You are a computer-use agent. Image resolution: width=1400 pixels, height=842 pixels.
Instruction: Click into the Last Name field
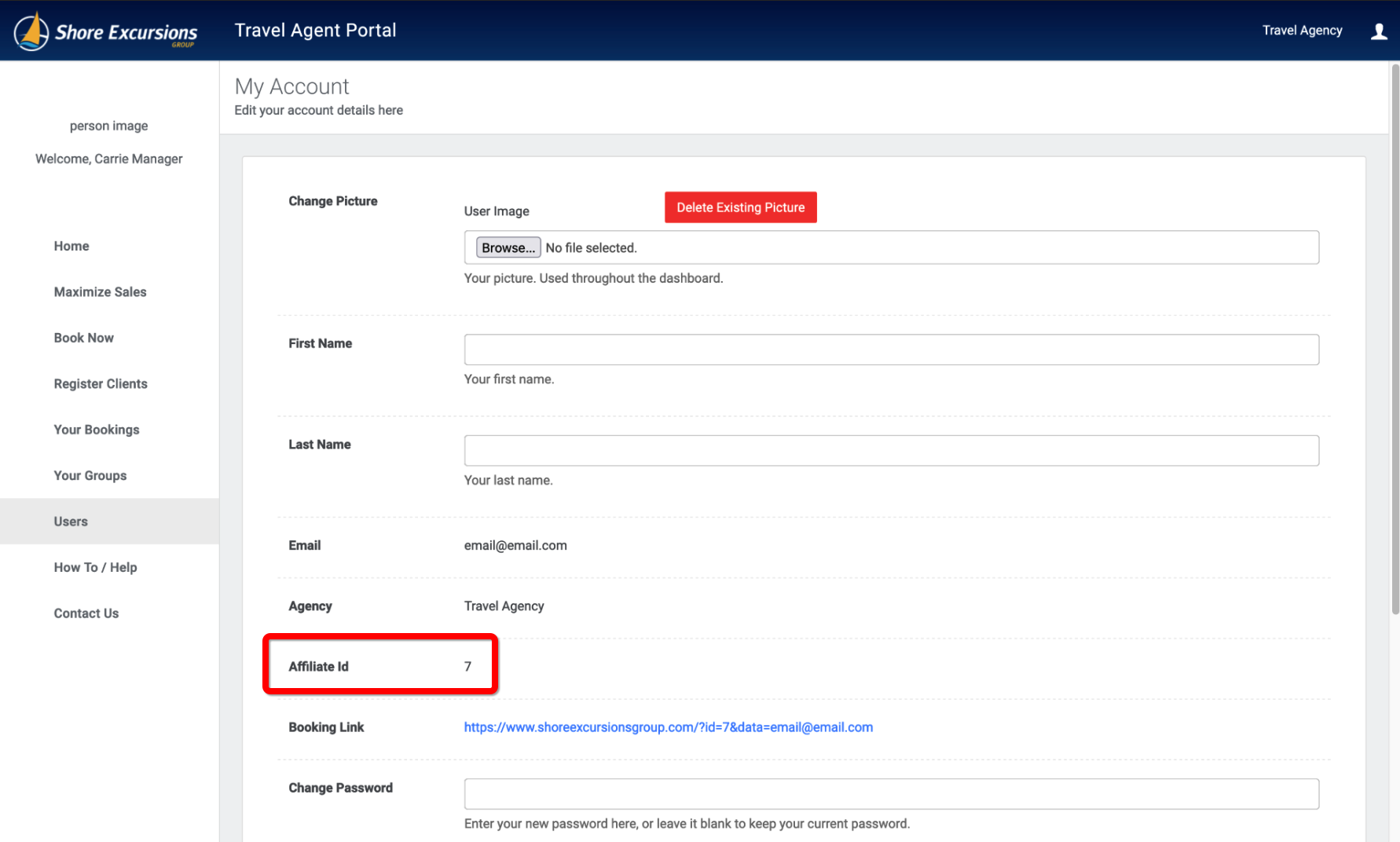coord(891,451)
